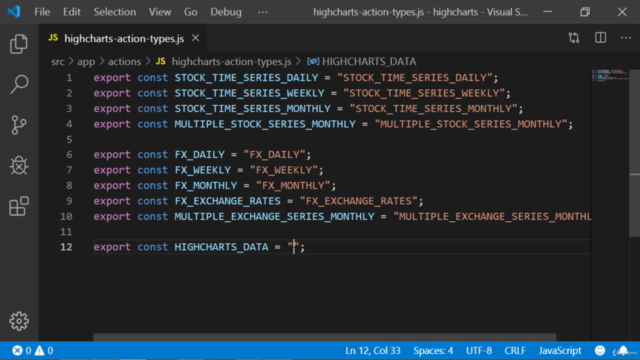Open changes compare icon in editor toolbar
This screenshot has width=640, height=360.
(574, 38)
